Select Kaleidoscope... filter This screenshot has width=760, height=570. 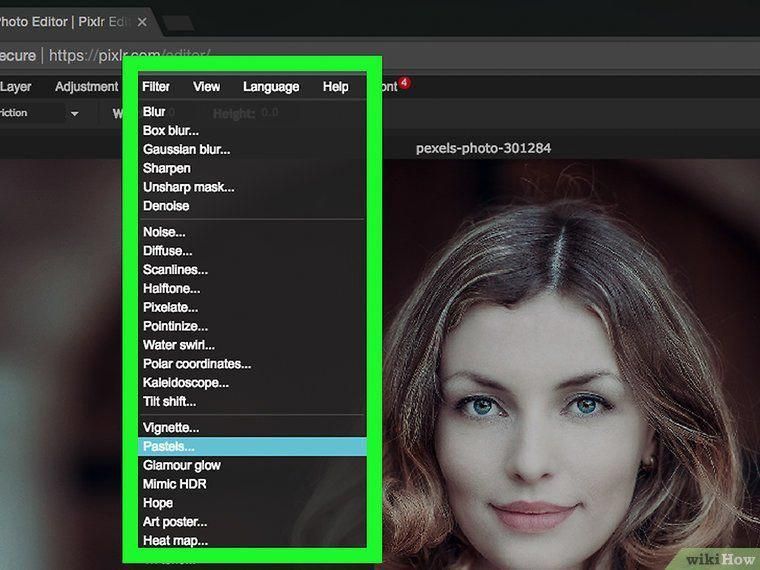pyautogui.click(x=252, y=383)
